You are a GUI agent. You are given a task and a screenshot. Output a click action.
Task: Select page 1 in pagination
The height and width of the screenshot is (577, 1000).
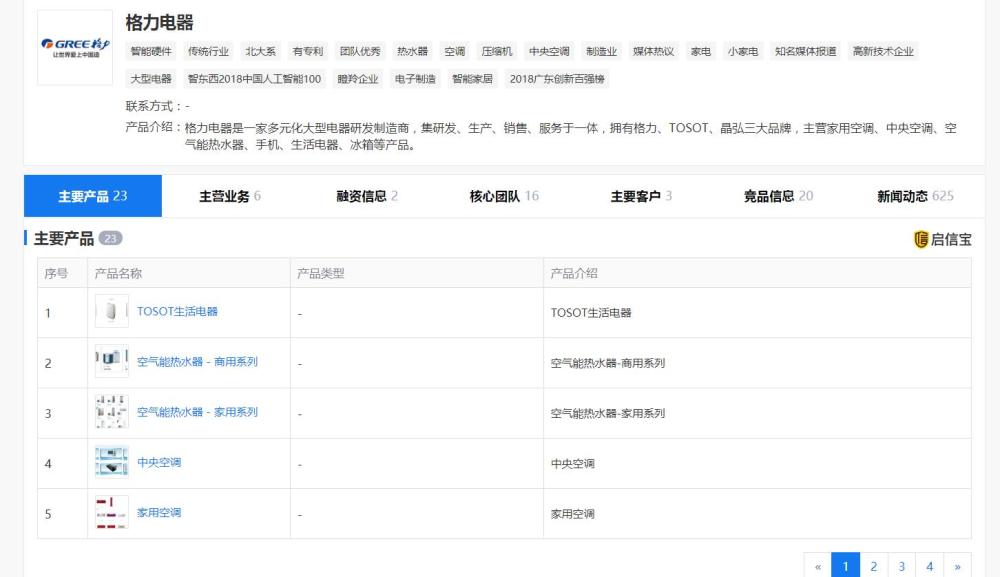846,566
